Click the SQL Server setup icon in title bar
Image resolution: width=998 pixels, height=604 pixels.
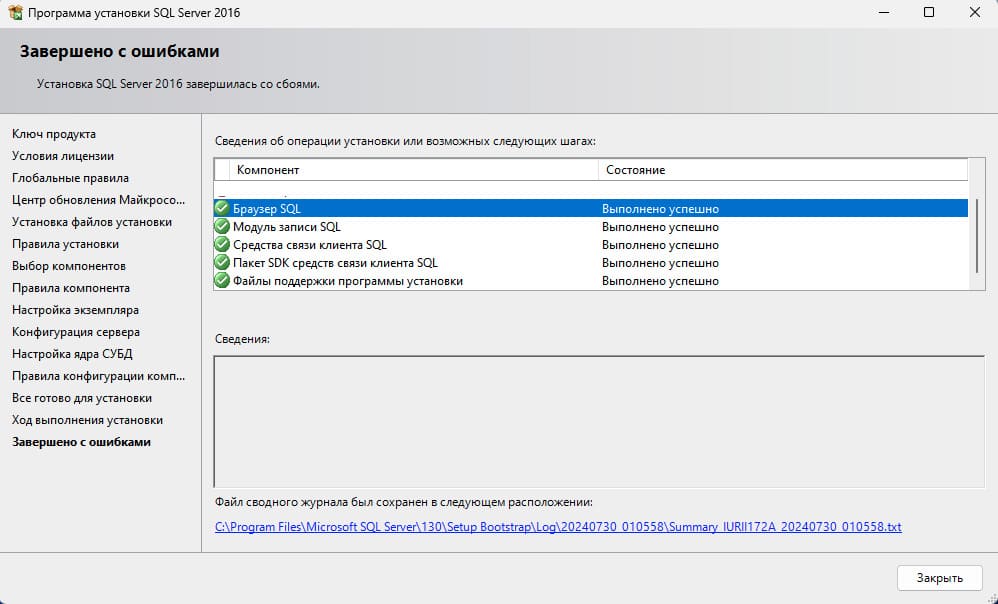pyautogui.click(x=15, y=13)
